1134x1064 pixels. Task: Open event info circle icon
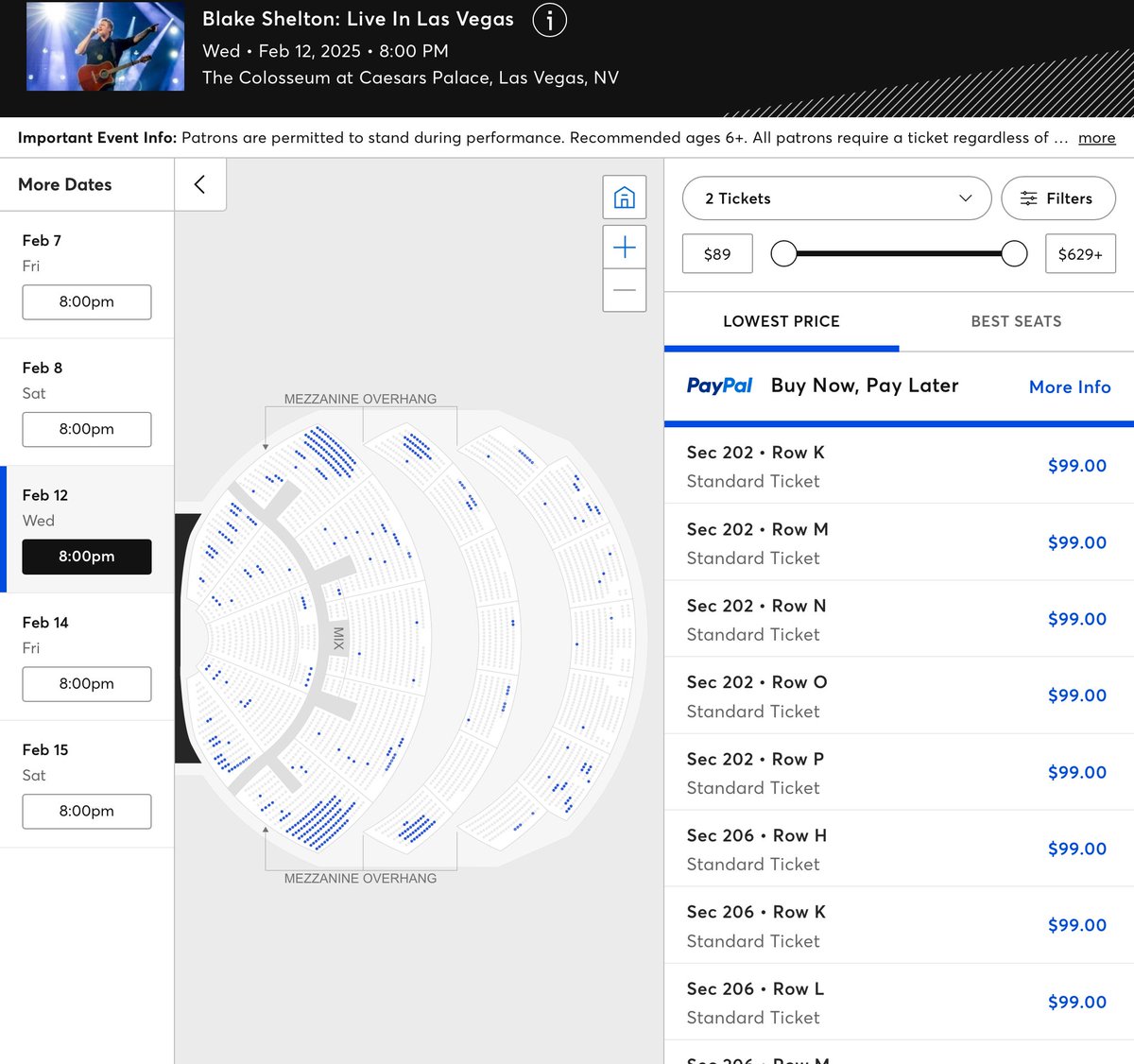tap(550, 20)
